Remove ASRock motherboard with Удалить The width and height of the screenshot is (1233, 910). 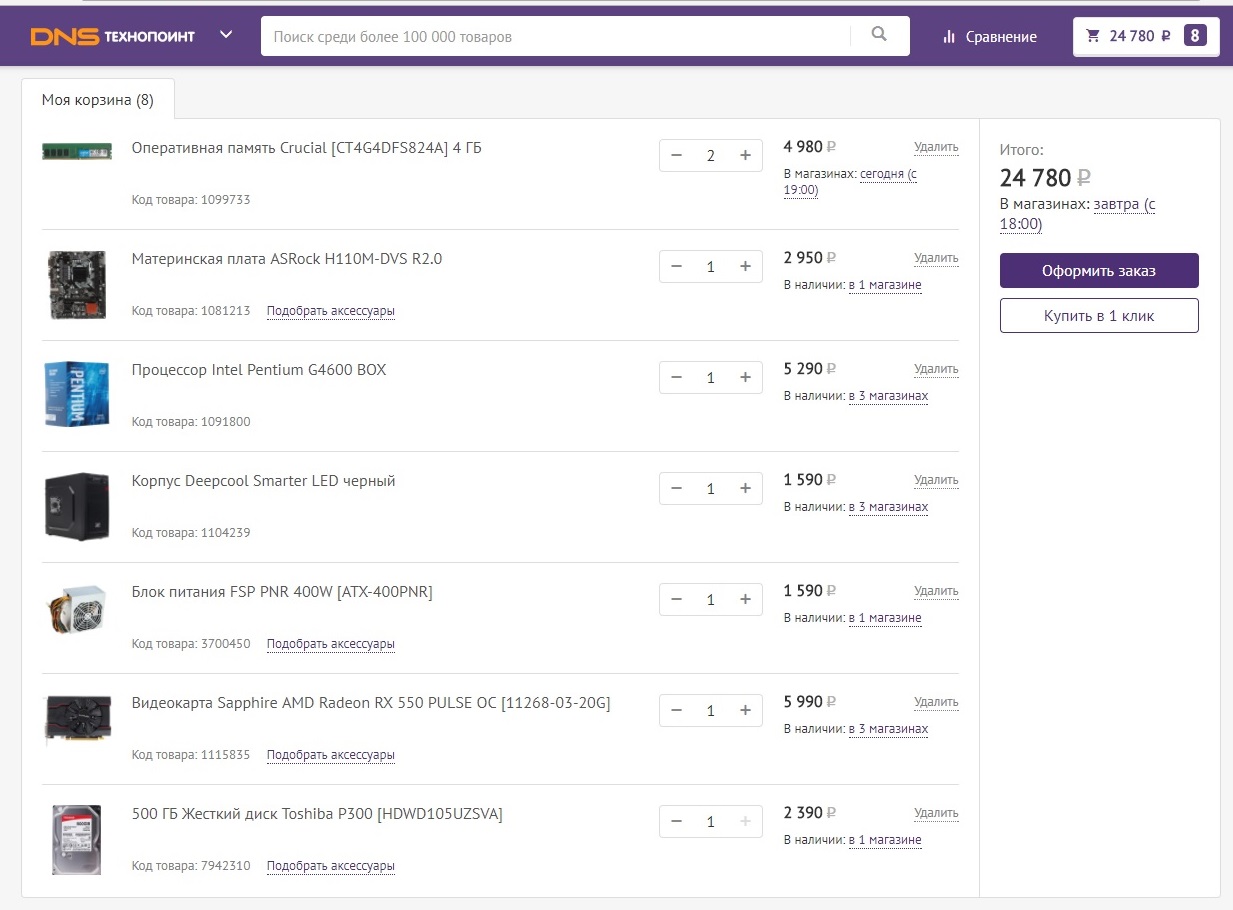point(936,258)
